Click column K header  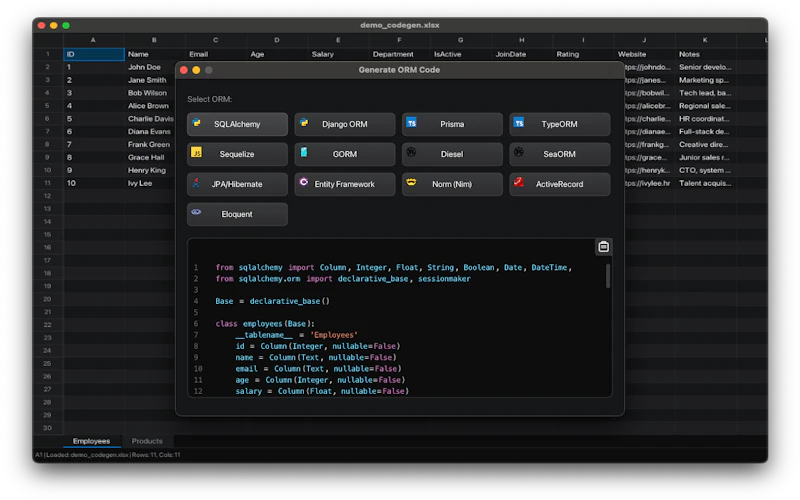(705, 40)
